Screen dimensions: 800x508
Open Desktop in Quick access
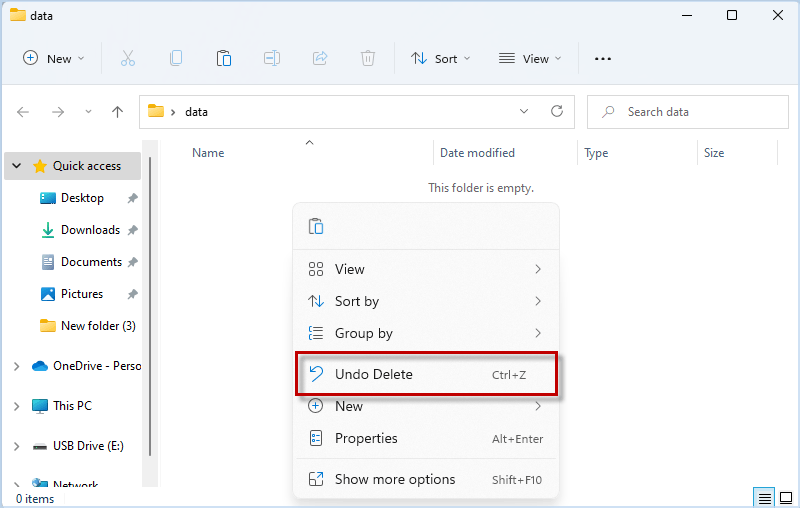tap(82, 198)
